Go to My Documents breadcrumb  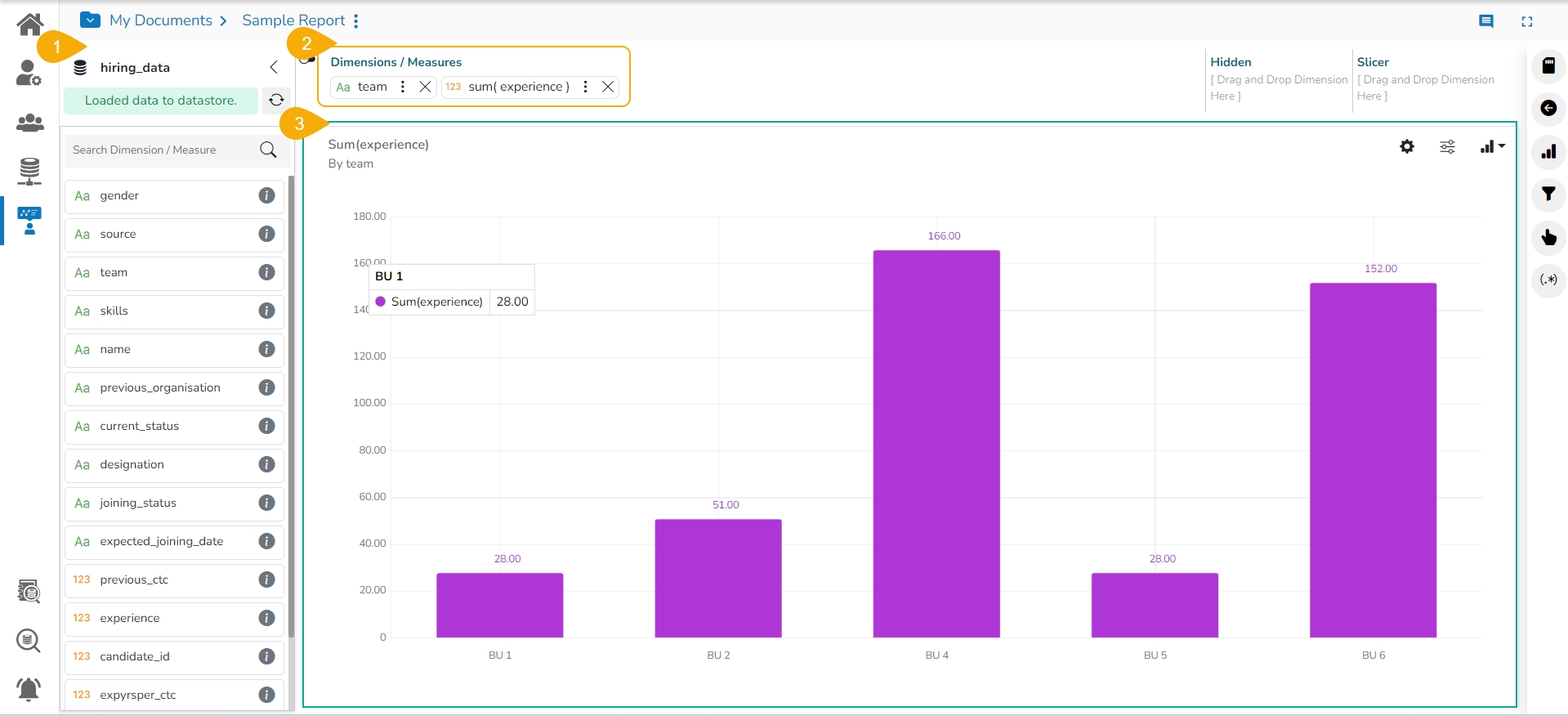160,20
